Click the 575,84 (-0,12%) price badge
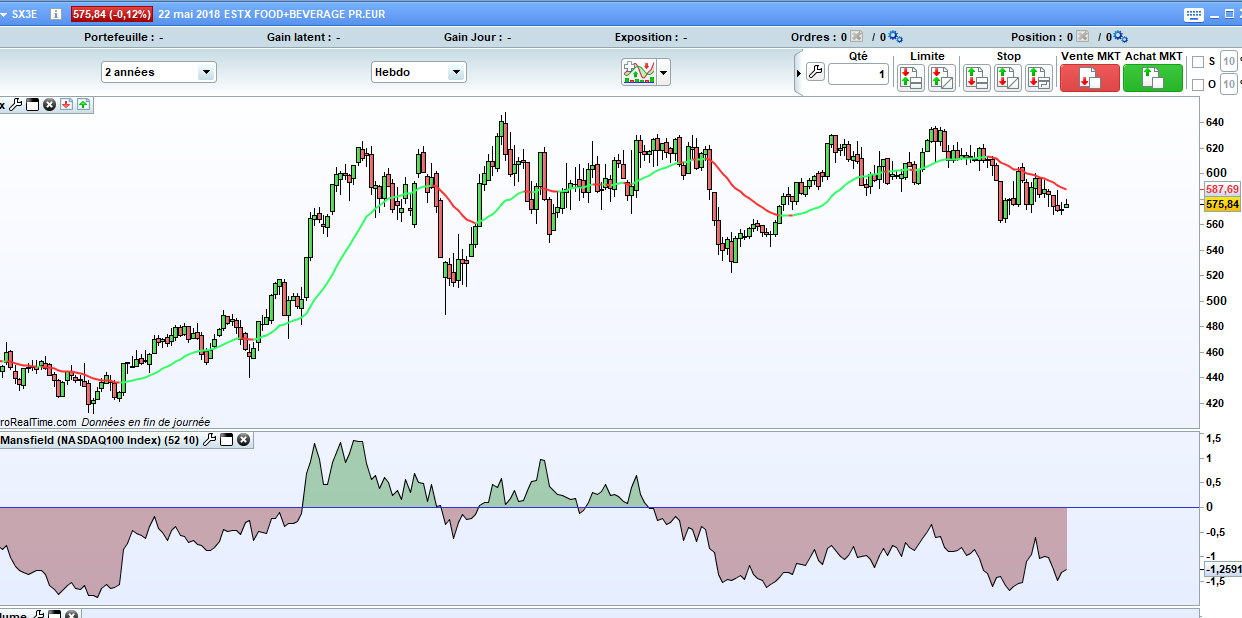1242x618 pixels. [x=111, y=14]
